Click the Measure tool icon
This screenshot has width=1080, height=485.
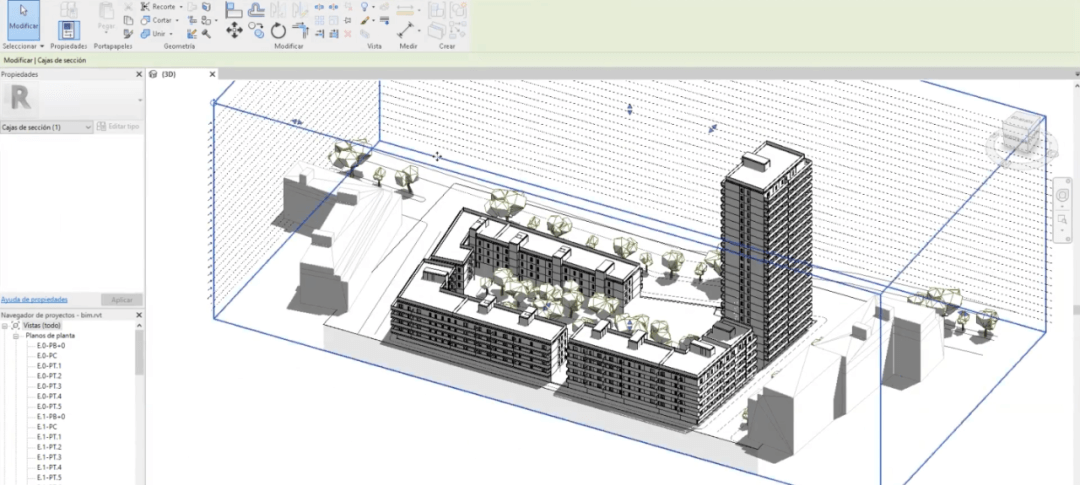coord(406,31)
